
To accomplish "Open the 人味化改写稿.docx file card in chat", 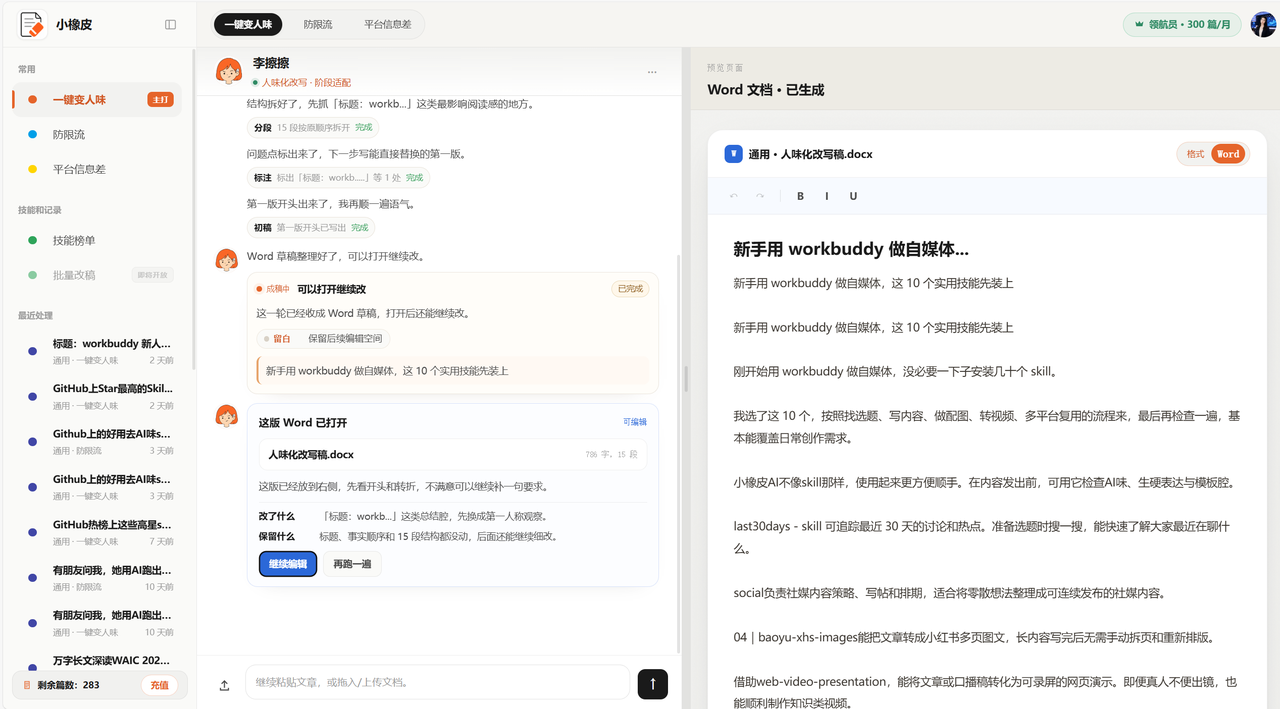I will click(453, 454).
